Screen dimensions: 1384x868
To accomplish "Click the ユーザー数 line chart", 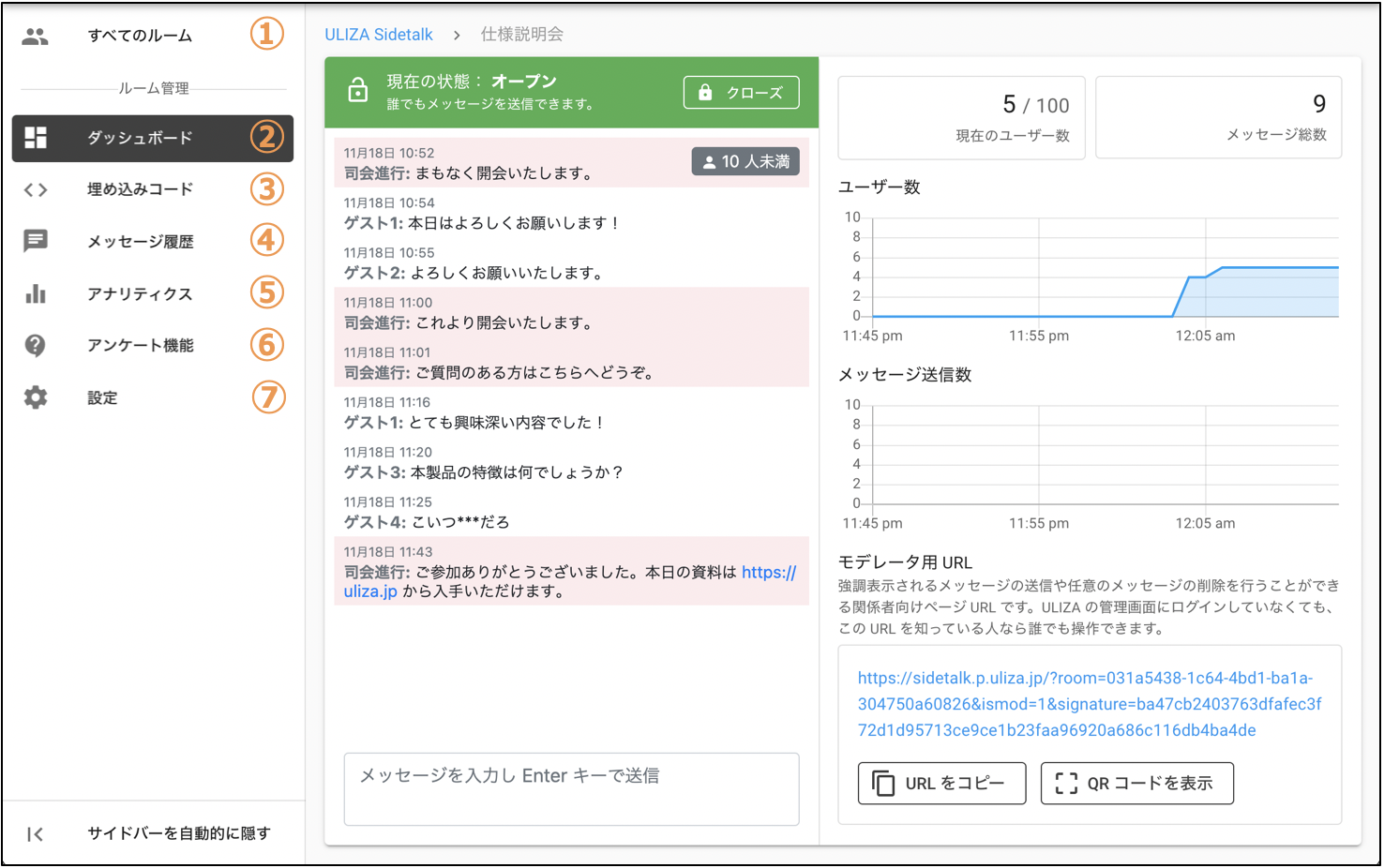I will tap(1091, 277).
